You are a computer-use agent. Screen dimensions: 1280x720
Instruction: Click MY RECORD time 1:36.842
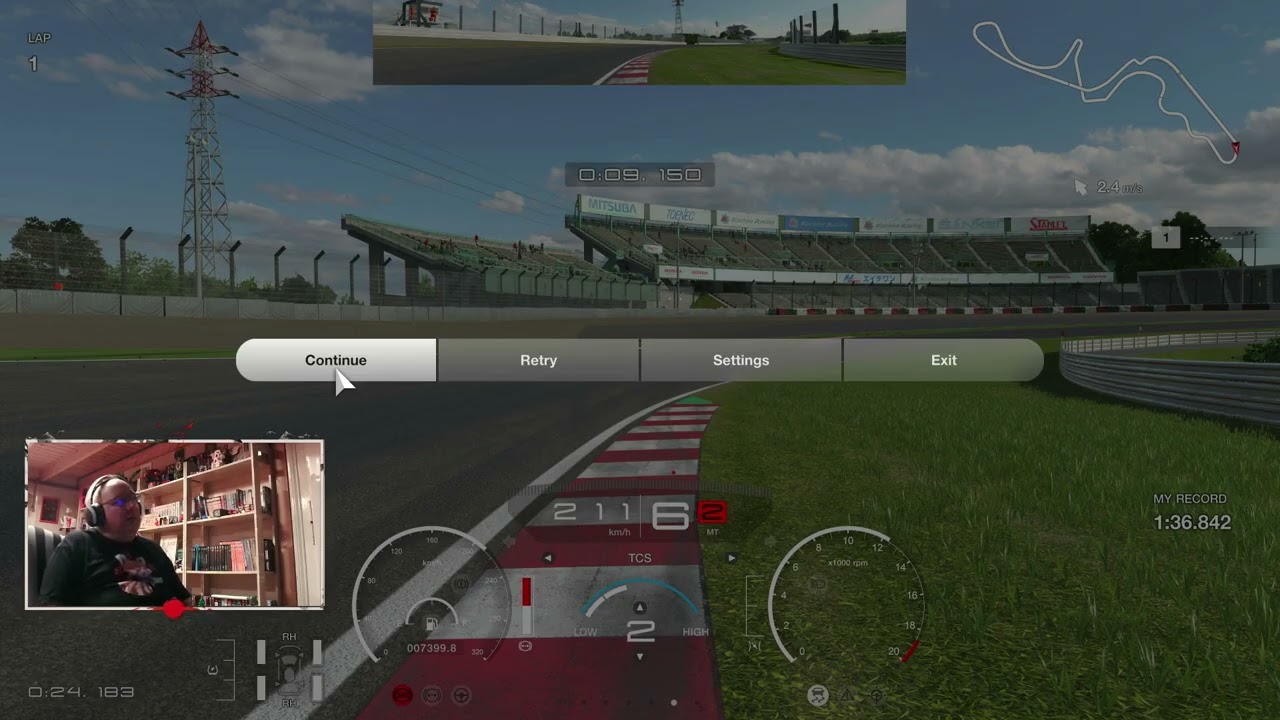[1192, 522]
